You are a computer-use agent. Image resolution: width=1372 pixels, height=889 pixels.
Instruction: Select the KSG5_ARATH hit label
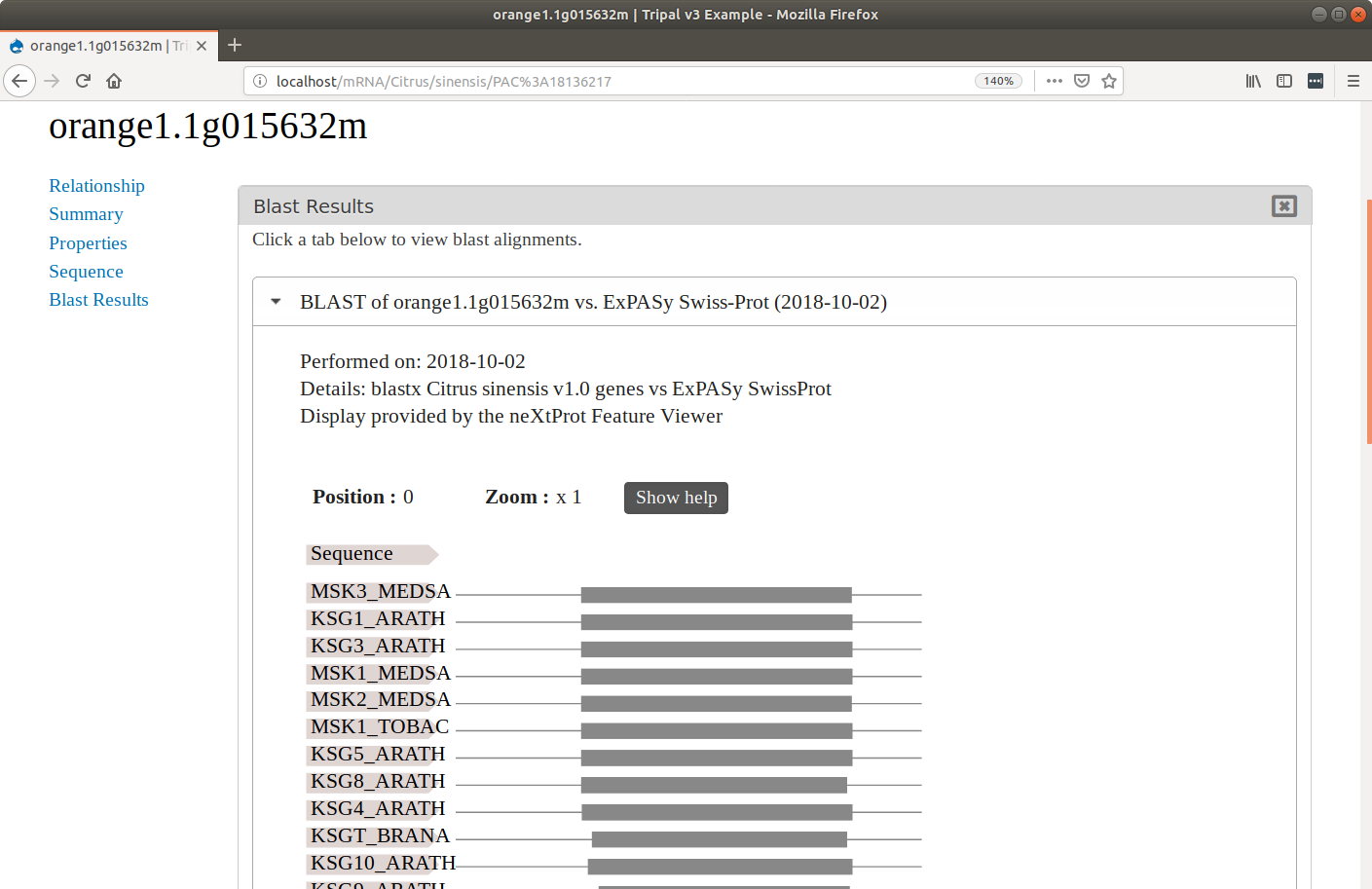coord(377,755)
